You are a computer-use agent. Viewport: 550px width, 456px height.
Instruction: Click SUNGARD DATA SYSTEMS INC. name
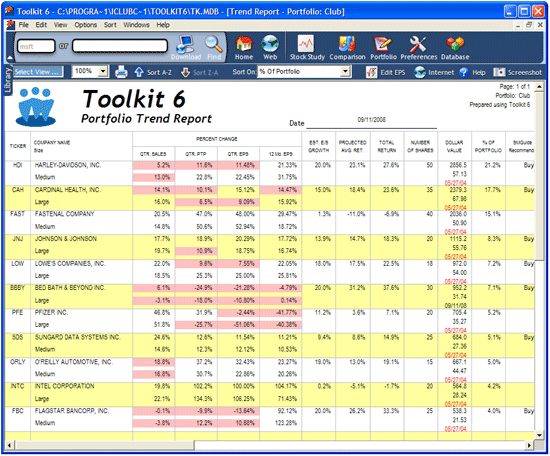(x=78, y=337)
